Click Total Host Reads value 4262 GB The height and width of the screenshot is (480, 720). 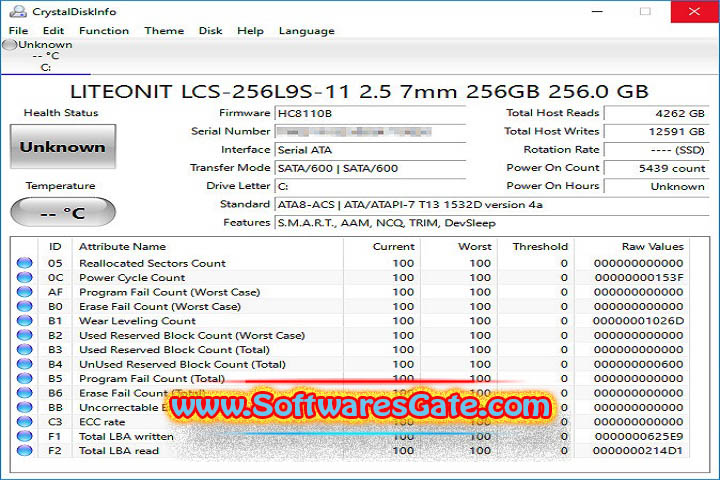[656, 113]
